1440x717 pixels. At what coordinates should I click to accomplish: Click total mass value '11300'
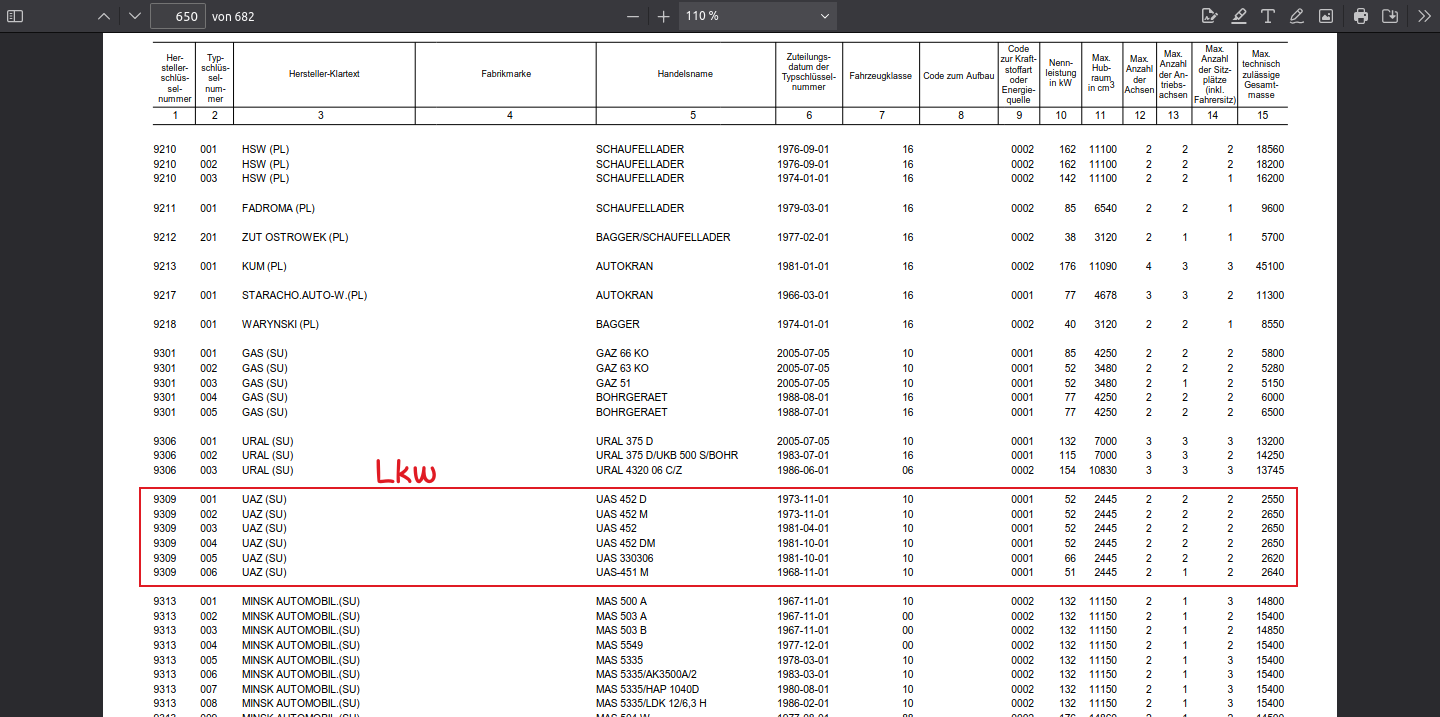tap(1268, 295)
